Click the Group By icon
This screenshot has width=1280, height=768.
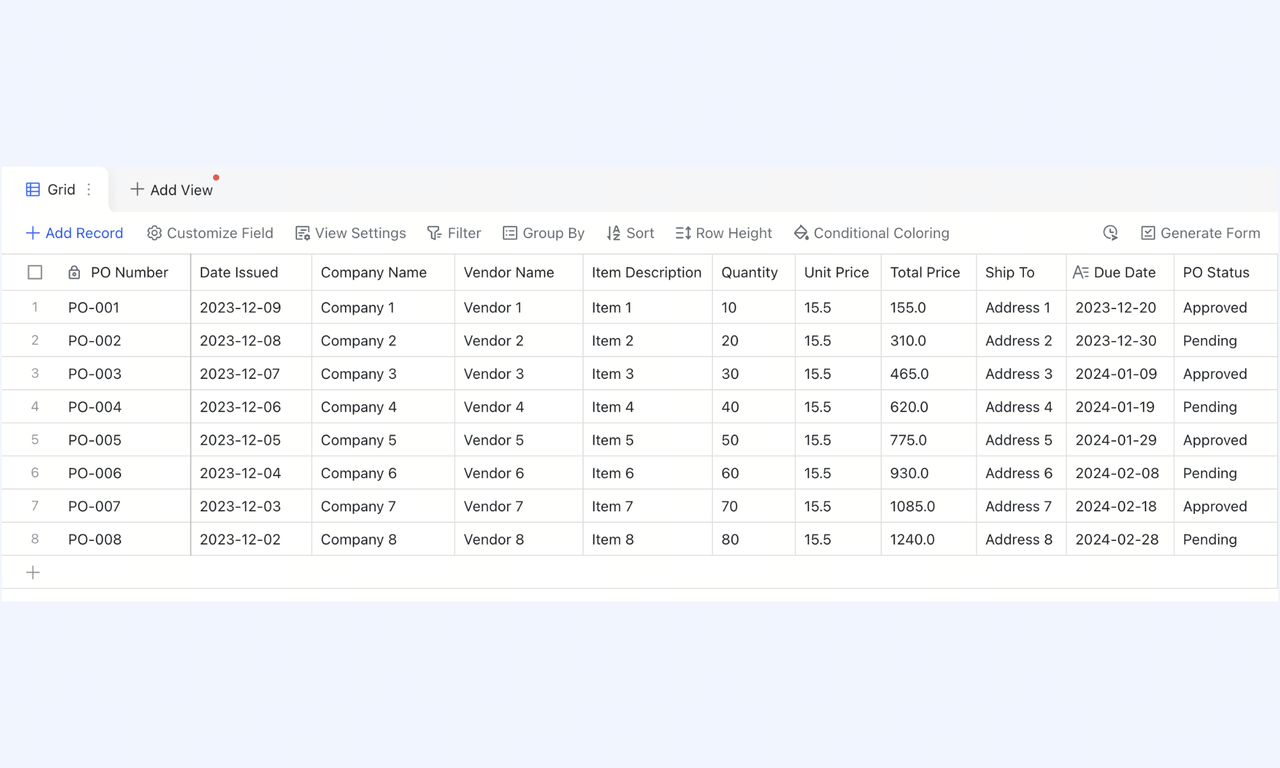point(510,233)
